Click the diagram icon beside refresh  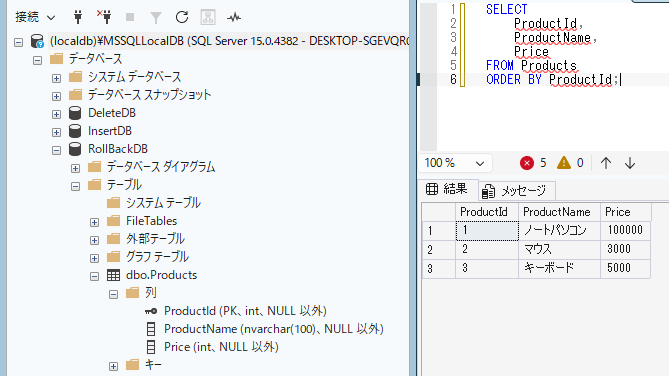tap(208, 17)
